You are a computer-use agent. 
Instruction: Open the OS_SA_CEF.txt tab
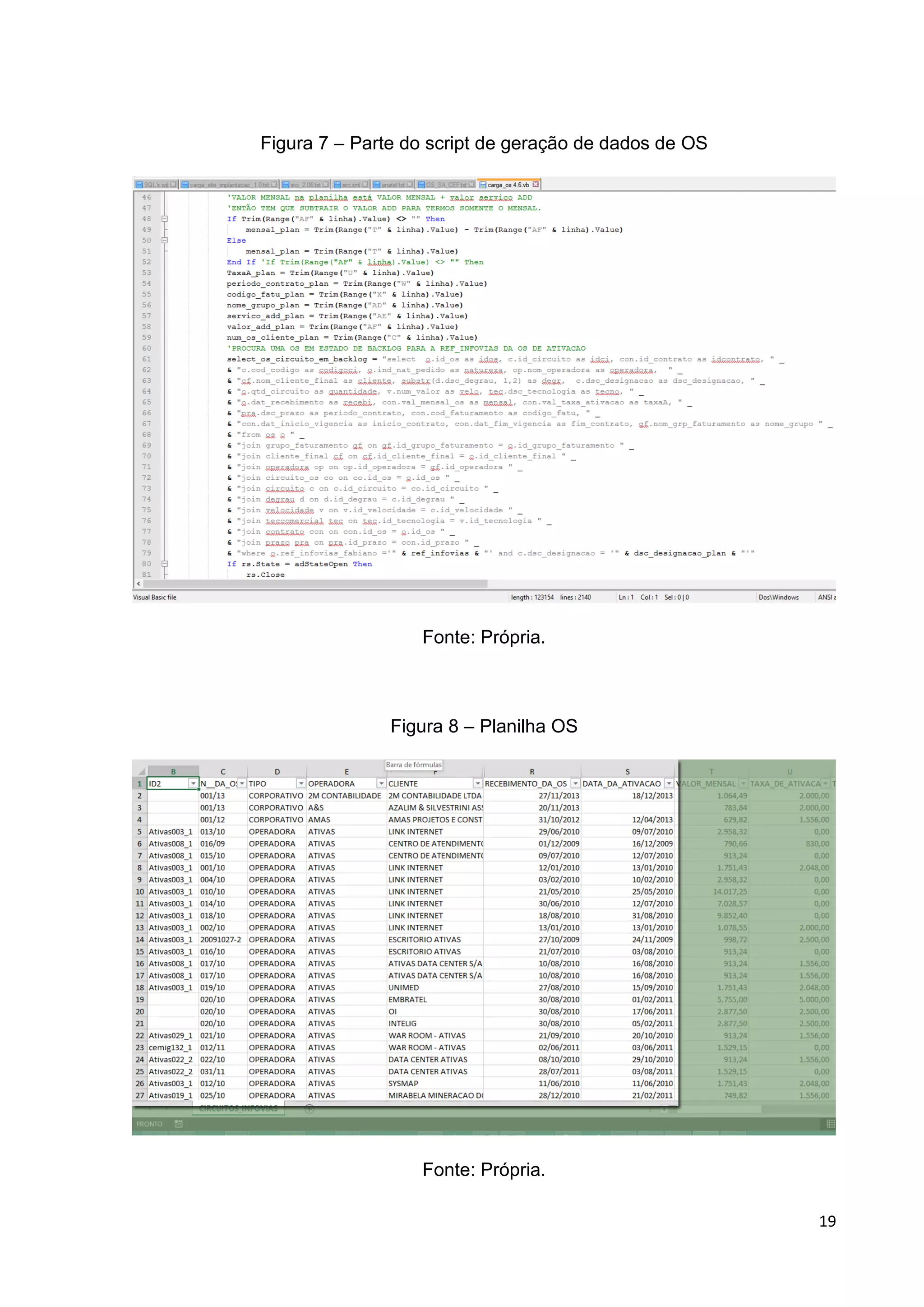click(446, 185)
